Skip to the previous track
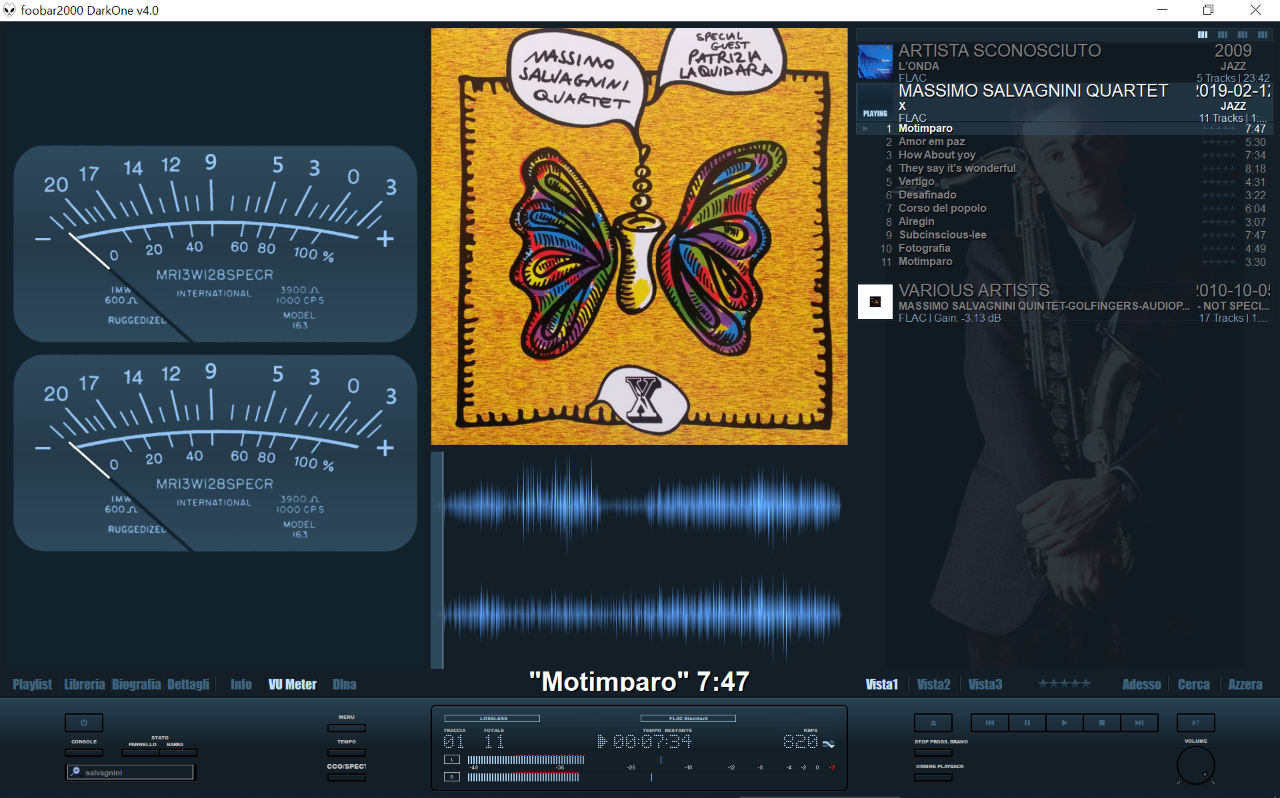Image resolution: width=1280 pixels, height=798 pixels. [990, 723]
